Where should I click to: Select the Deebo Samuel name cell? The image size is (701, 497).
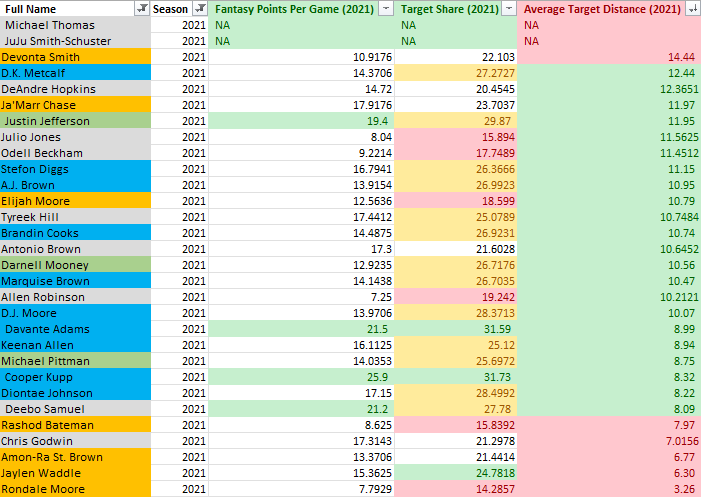tap(75, 409)
